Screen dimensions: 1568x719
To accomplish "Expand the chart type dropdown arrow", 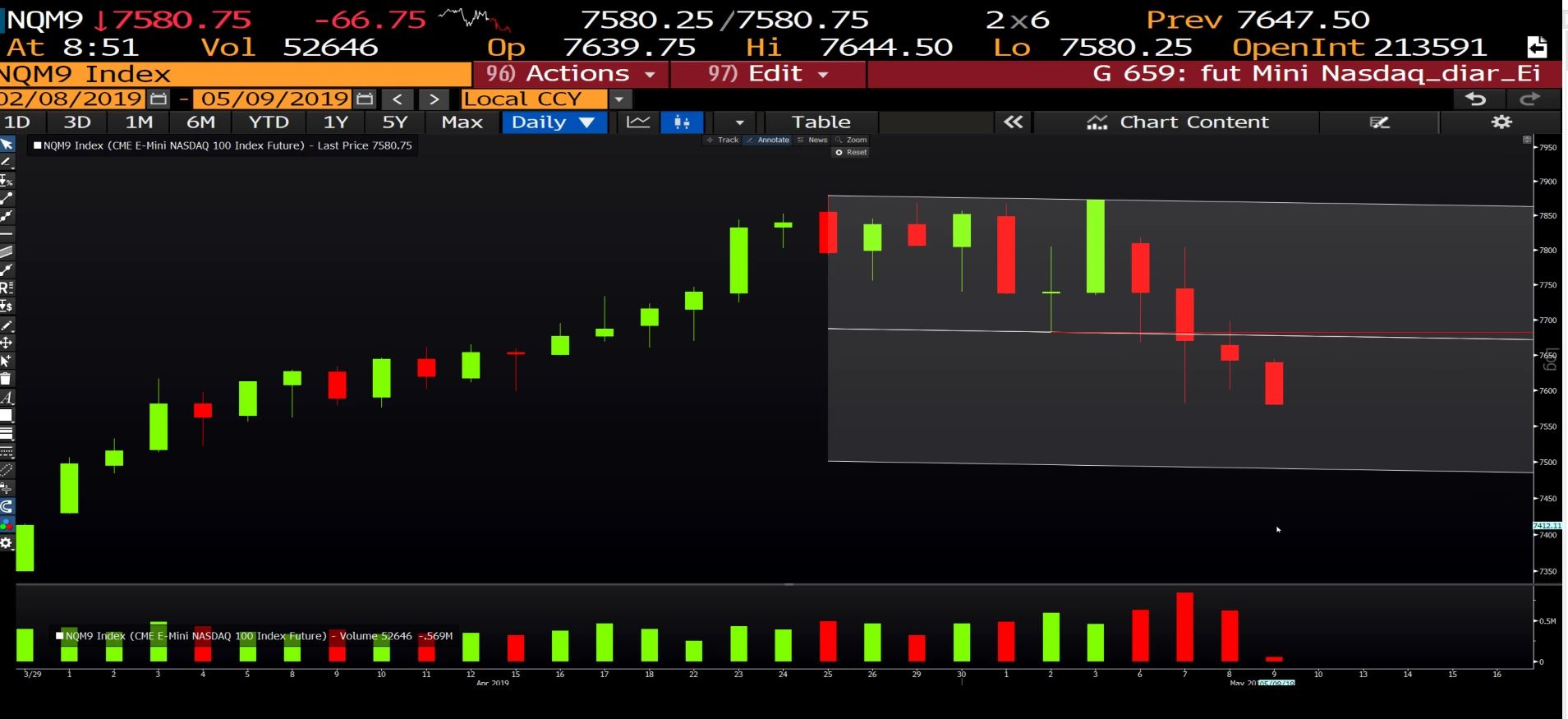I will 739,122.
